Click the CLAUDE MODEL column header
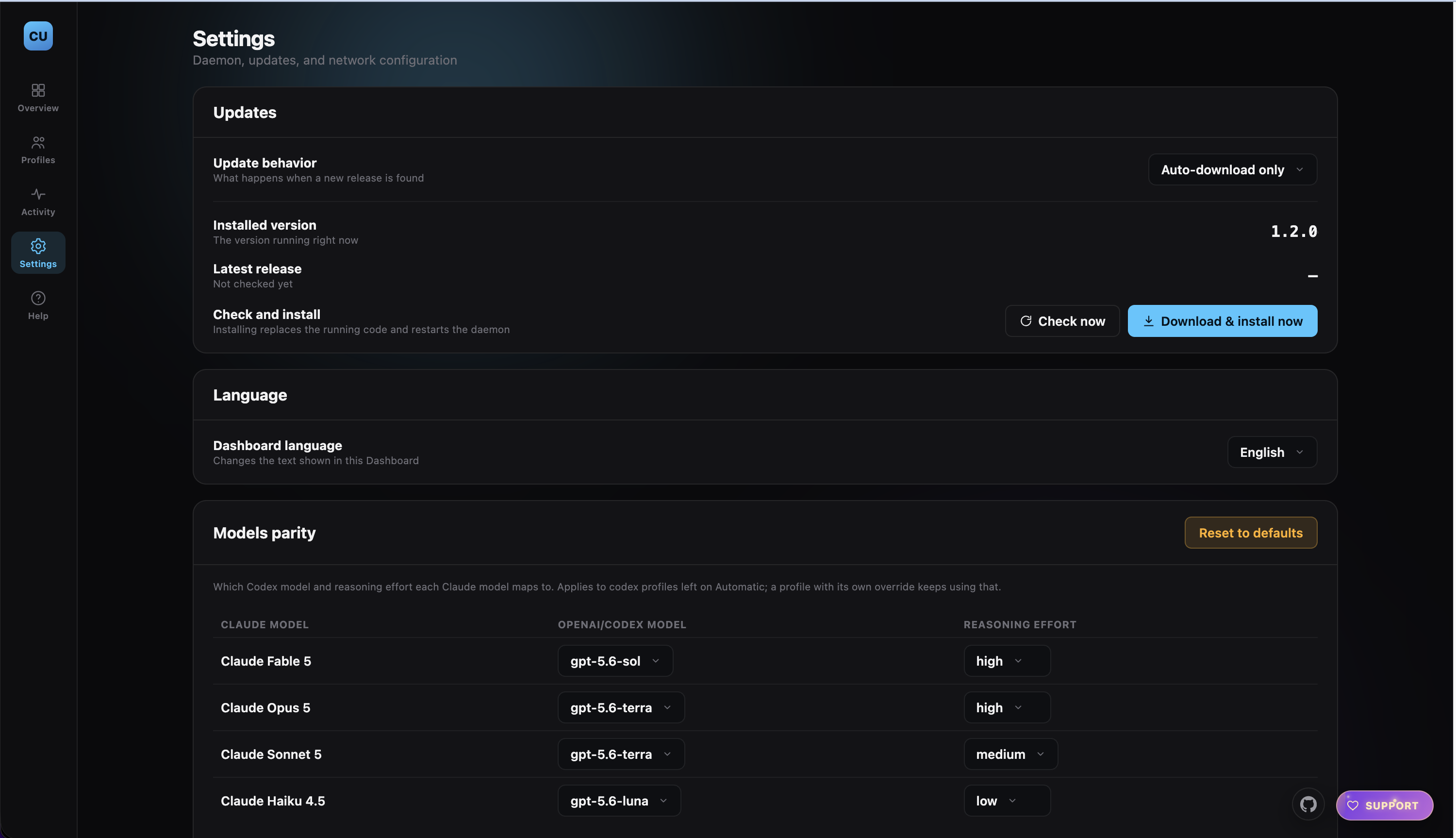 click(265, 624)
